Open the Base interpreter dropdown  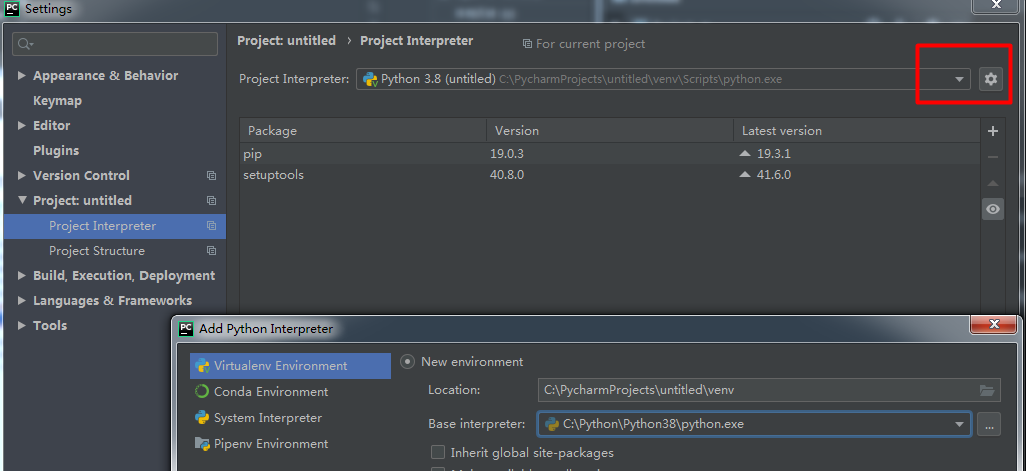[x=959, y=424]
